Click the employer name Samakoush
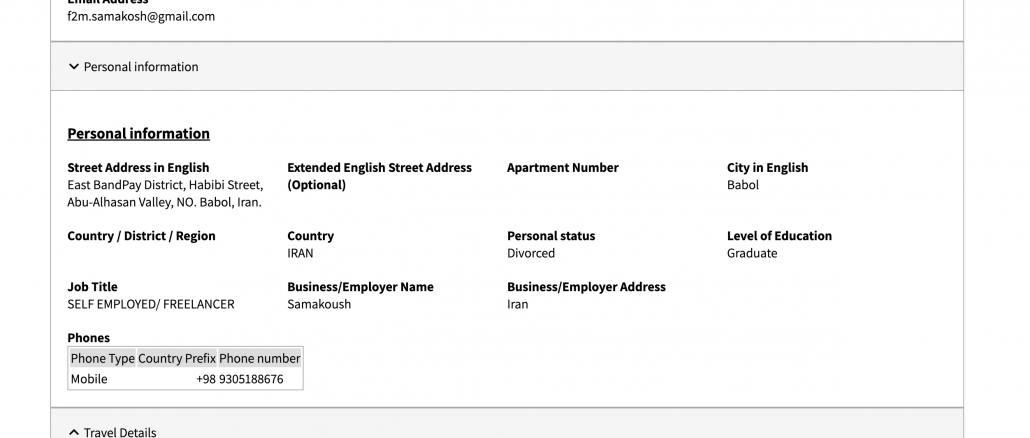This screenshot has height=438, width=1030. click(x=319, y=304)
